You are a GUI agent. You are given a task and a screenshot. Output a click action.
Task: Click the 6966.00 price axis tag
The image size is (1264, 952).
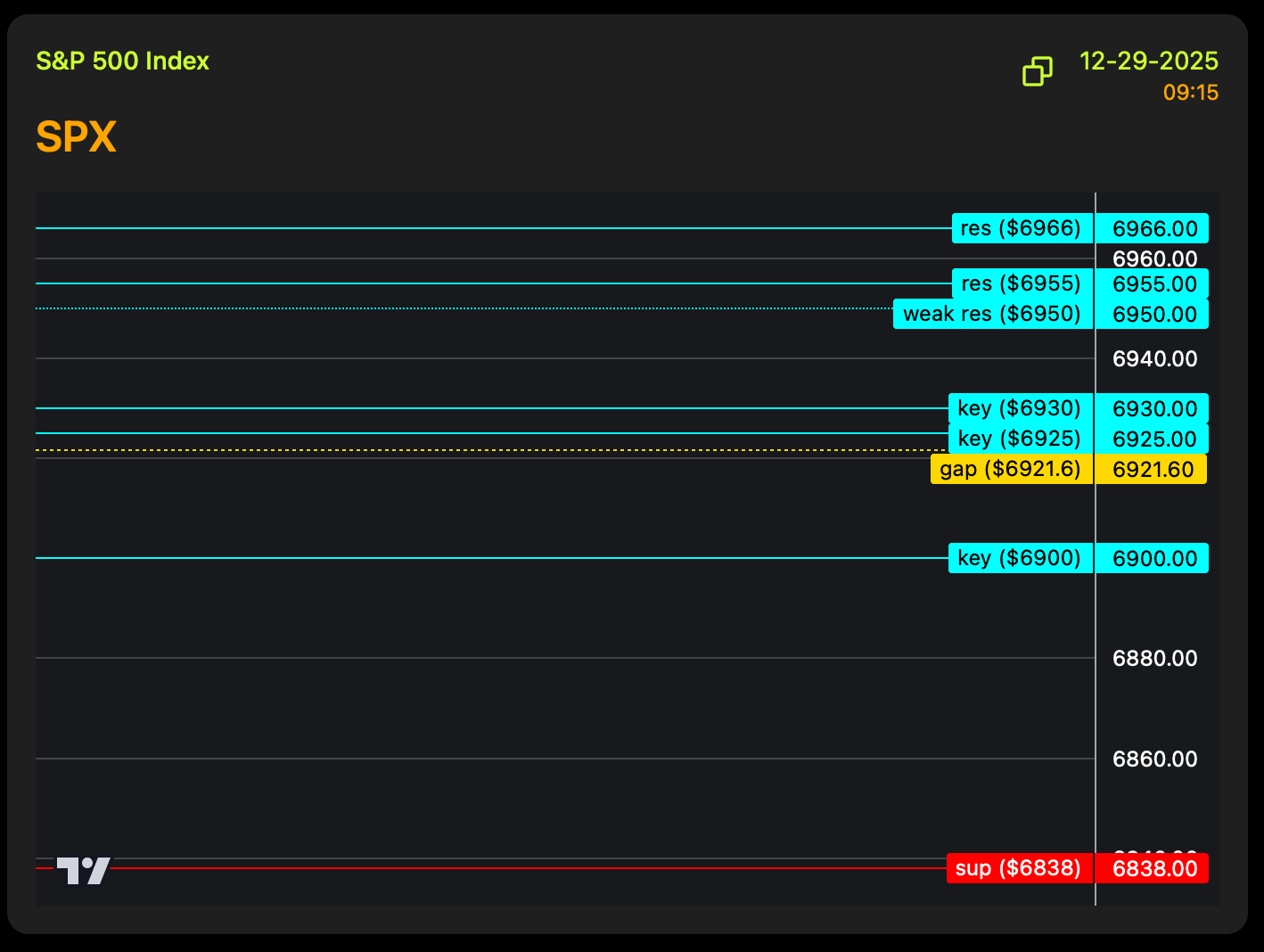[x=1154, y=228]
